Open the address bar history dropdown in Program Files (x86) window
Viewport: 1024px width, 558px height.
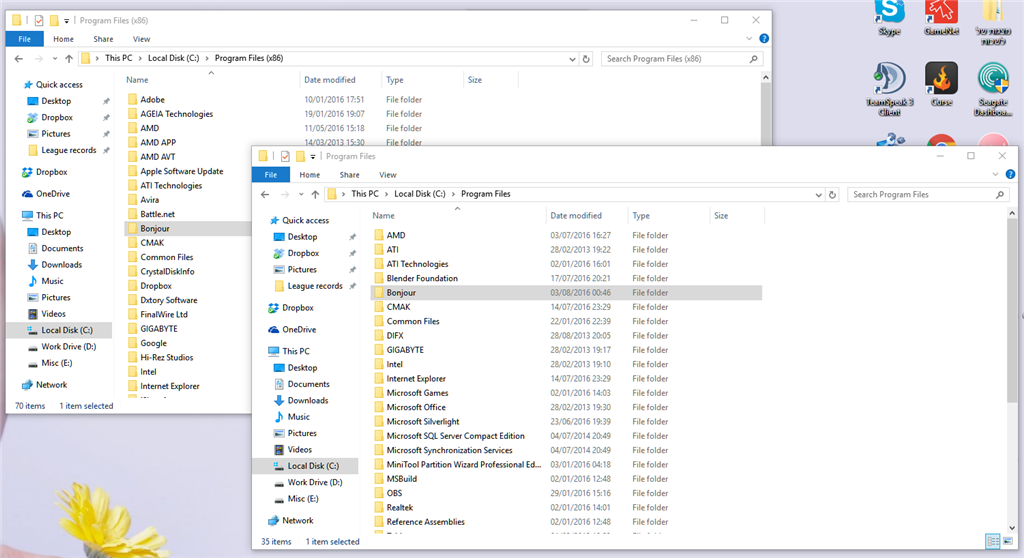pyautogui.click(x=571, y=59)
